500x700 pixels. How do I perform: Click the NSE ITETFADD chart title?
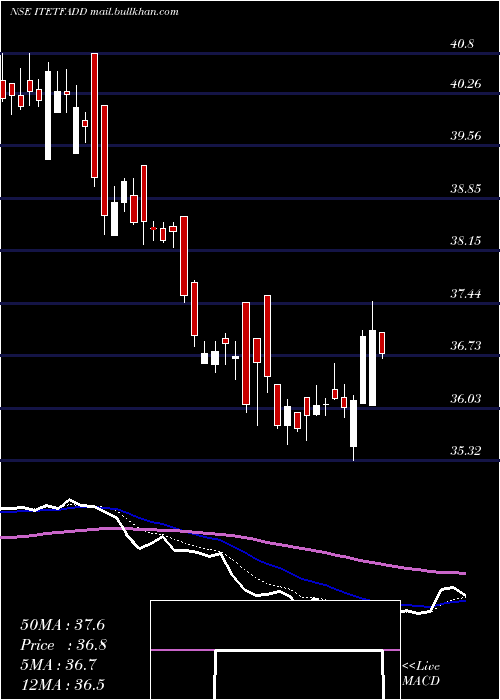(x=94, y=11)
